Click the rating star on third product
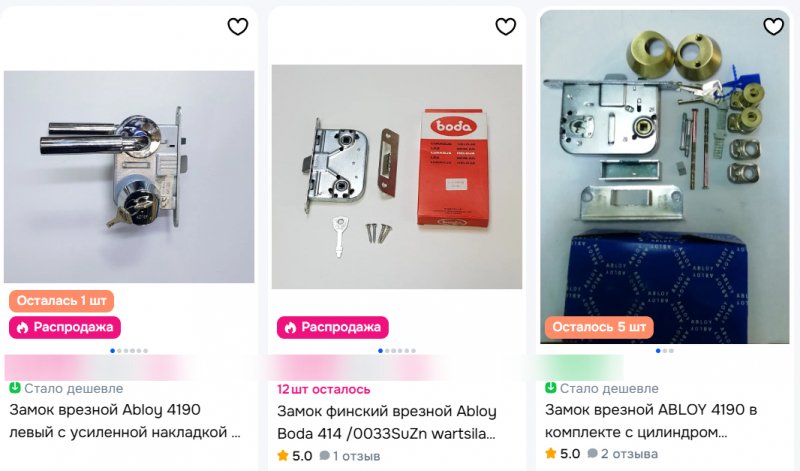Viewport: 800px width, 471px height. click(551, 454)
